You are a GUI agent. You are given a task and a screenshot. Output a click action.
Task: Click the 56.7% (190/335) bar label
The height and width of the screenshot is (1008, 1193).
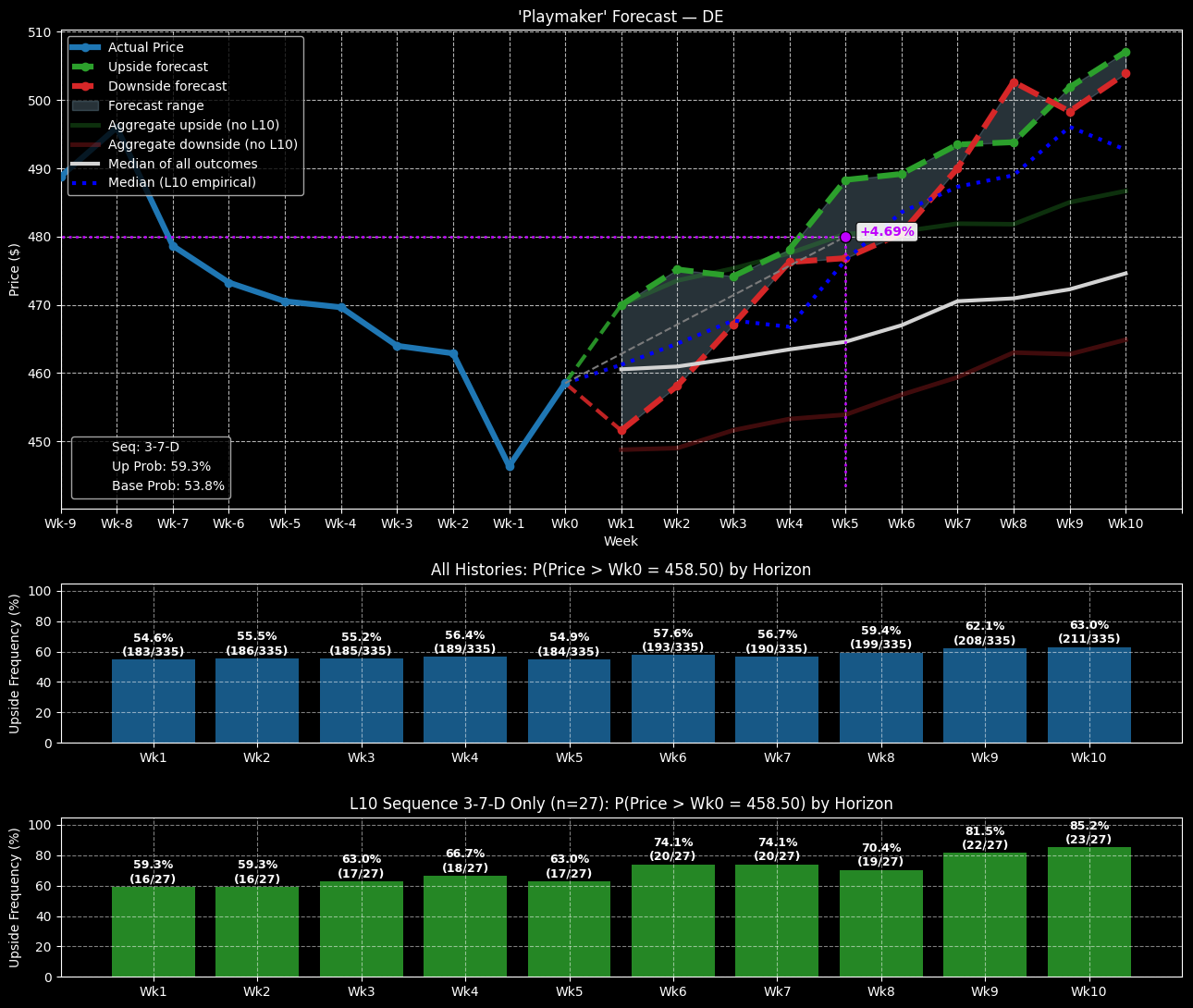point(777,642)
